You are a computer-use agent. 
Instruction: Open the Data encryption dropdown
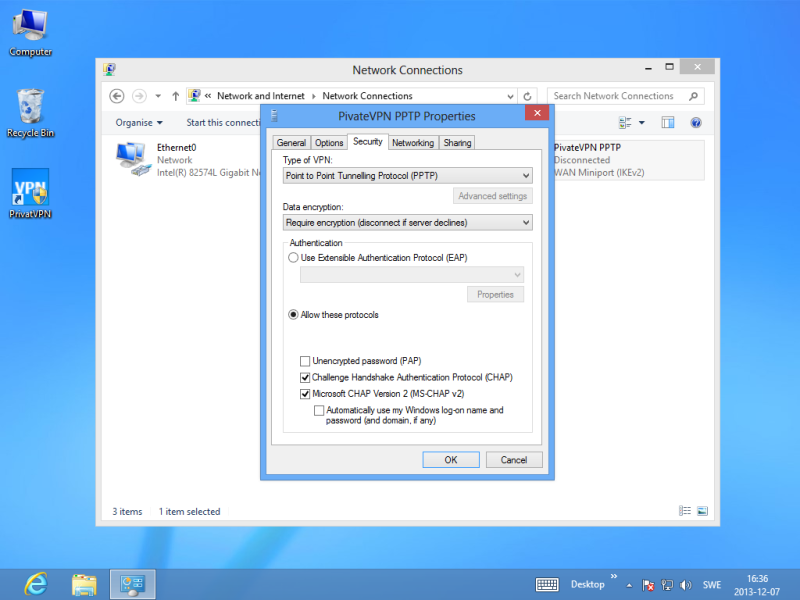(x=407, y=223)
